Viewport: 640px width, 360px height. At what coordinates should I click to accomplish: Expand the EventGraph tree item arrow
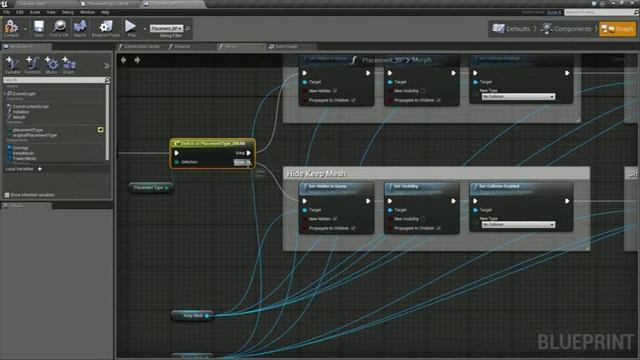point(5,93)
